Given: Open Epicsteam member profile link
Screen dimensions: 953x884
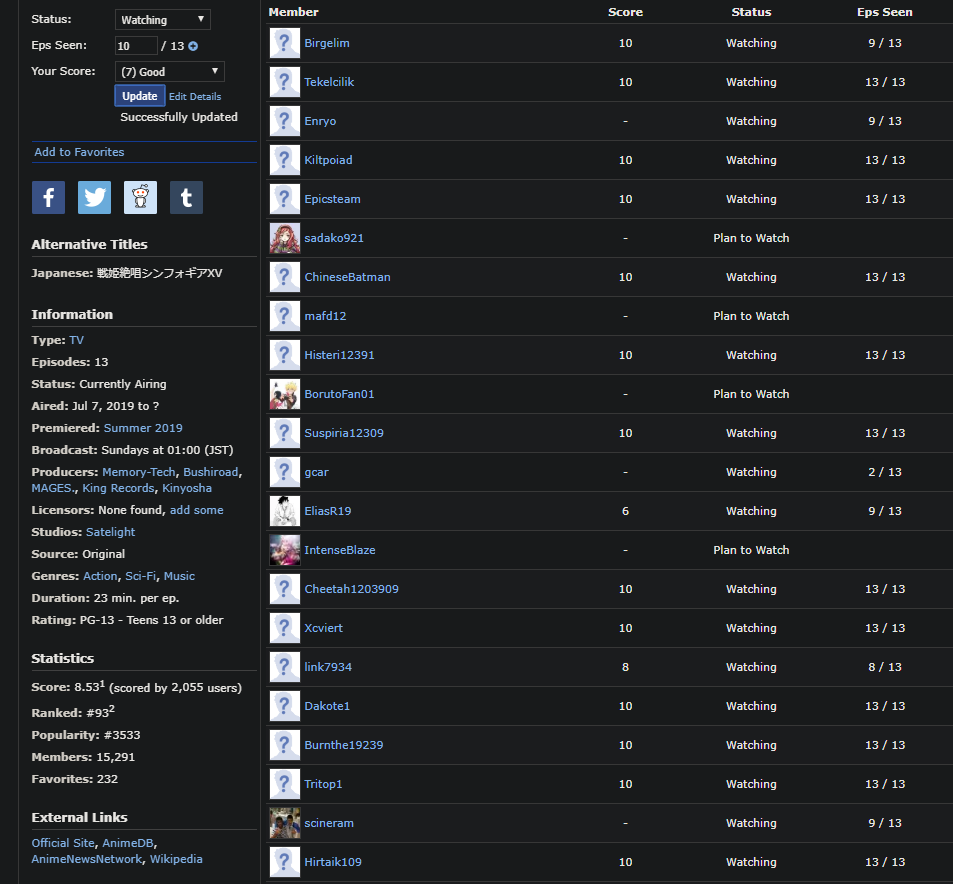Looking at the screenshot, I should coord(332,199).
